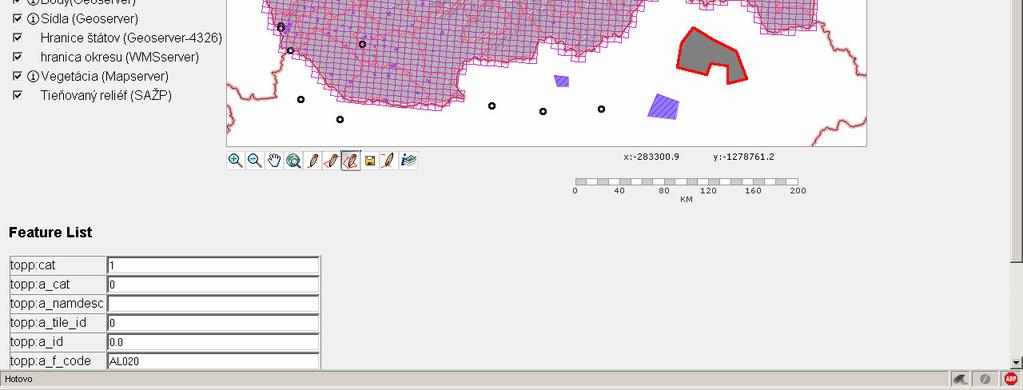The height and width of the screenshot is (390, 1023).
Task: Select the draw point pencil tool
Action: point(313,160)
